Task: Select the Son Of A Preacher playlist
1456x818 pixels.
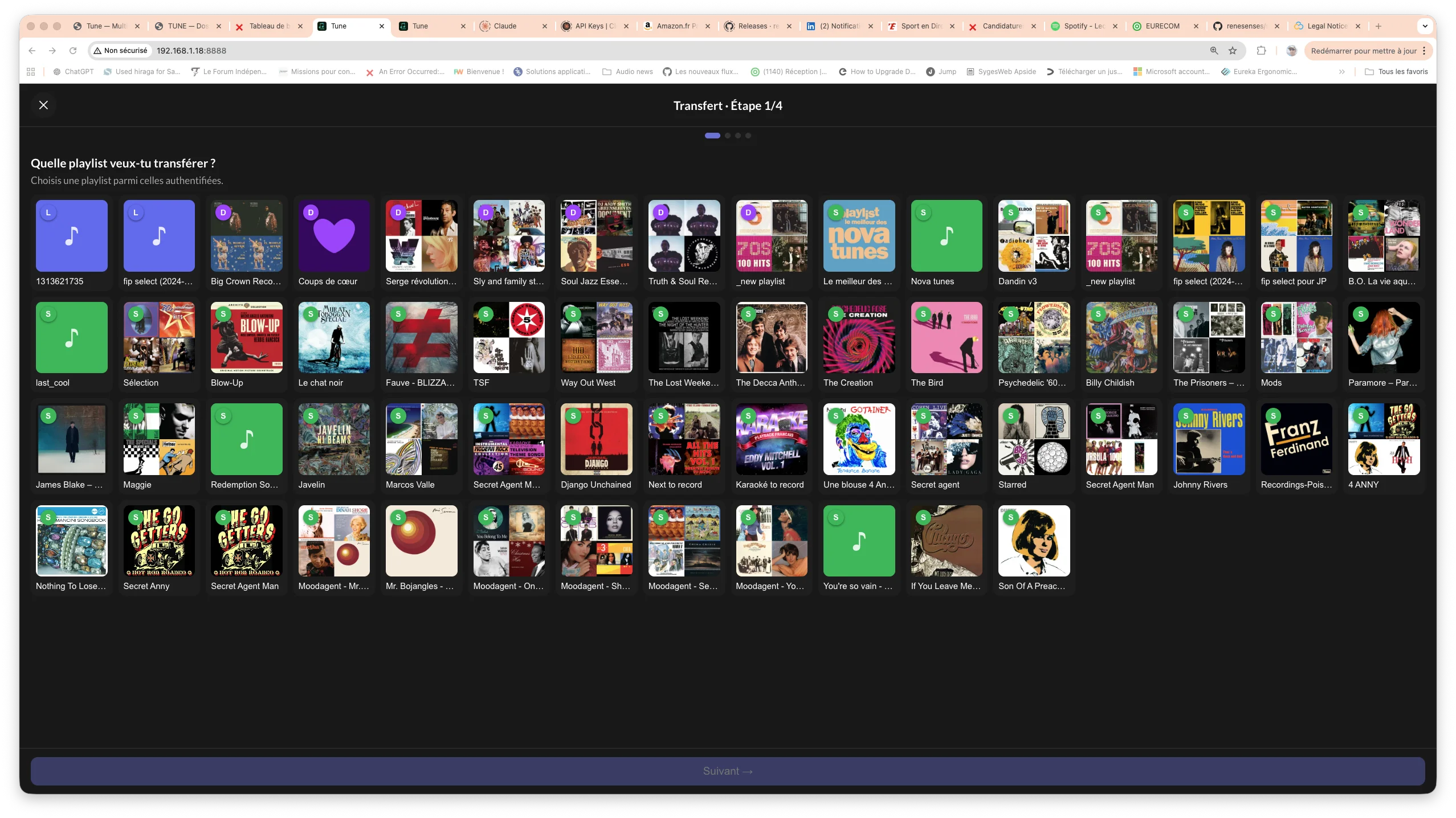Action: 1034,549
